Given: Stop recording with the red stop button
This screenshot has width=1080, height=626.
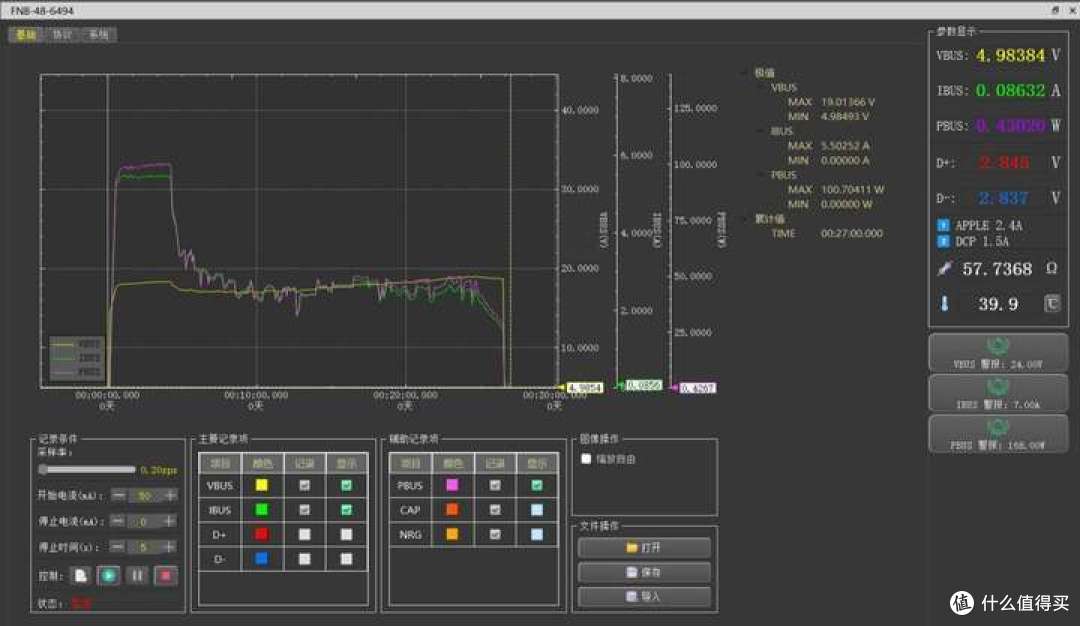Looking at the screenshot, I should click(165, 576).
